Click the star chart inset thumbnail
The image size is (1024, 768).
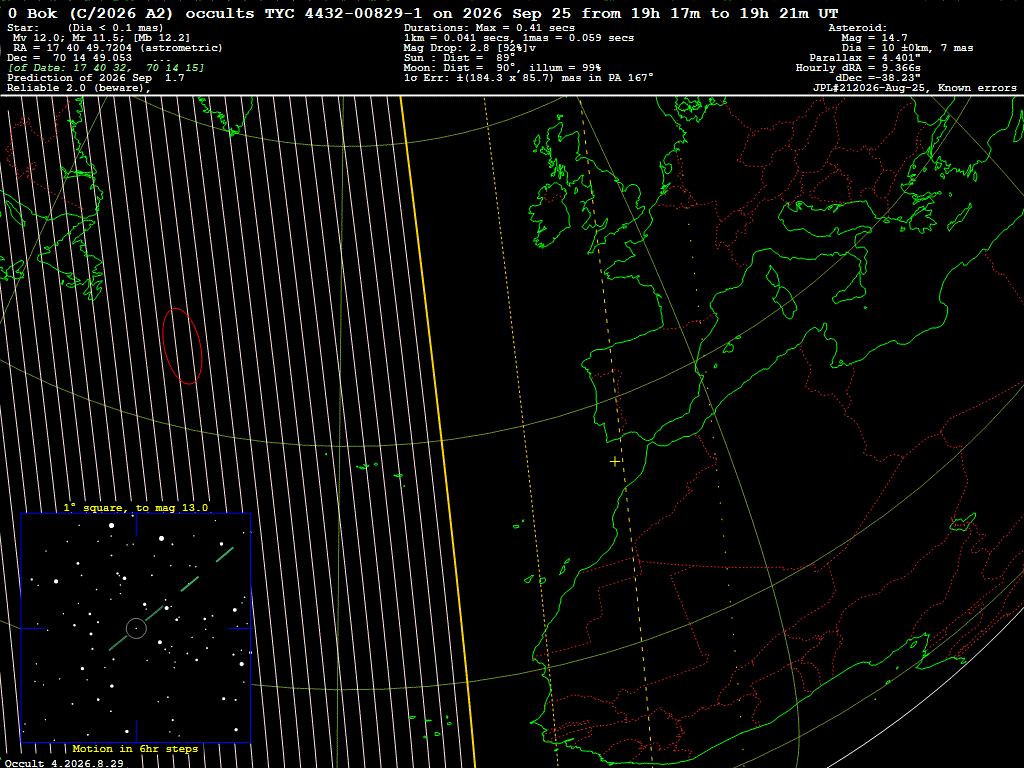pos(136,628)
